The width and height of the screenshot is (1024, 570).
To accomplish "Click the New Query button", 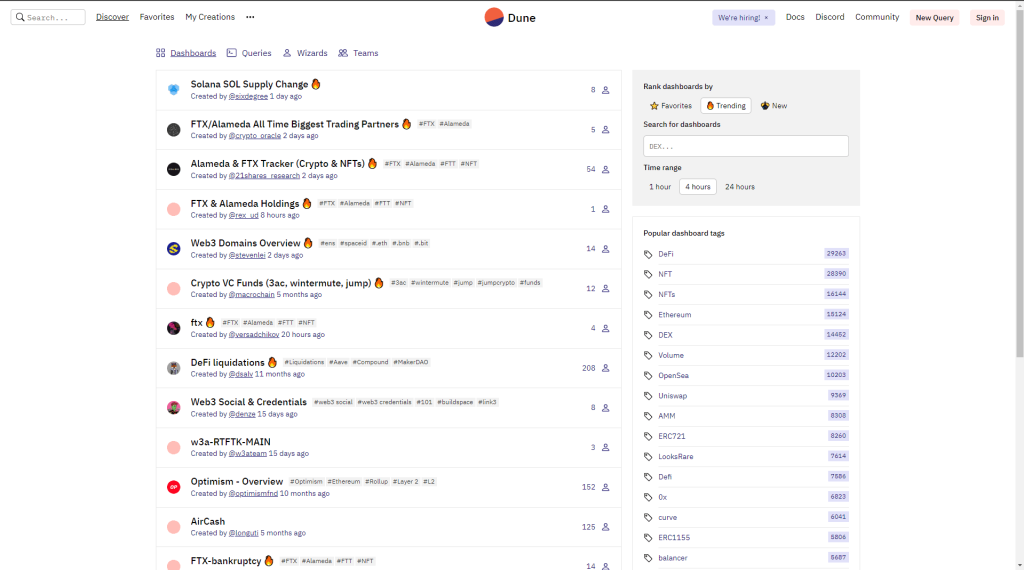I will 935,18.
